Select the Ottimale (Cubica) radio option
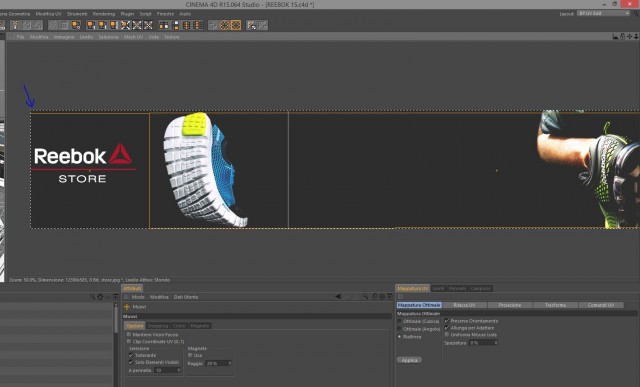This screenshot has height=387, width=640. click(399, 321)
